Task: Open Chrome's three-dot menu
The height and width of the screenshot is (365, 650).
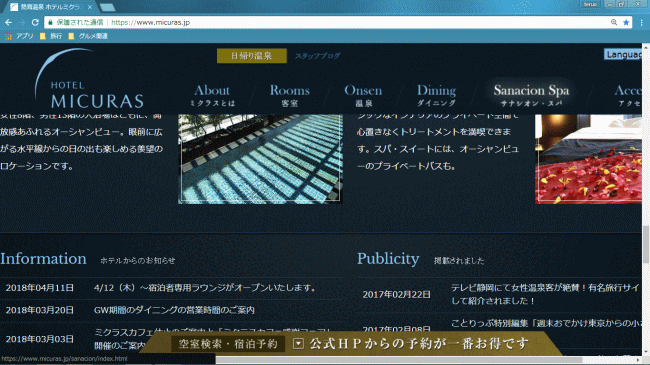Action: (641, 22)
